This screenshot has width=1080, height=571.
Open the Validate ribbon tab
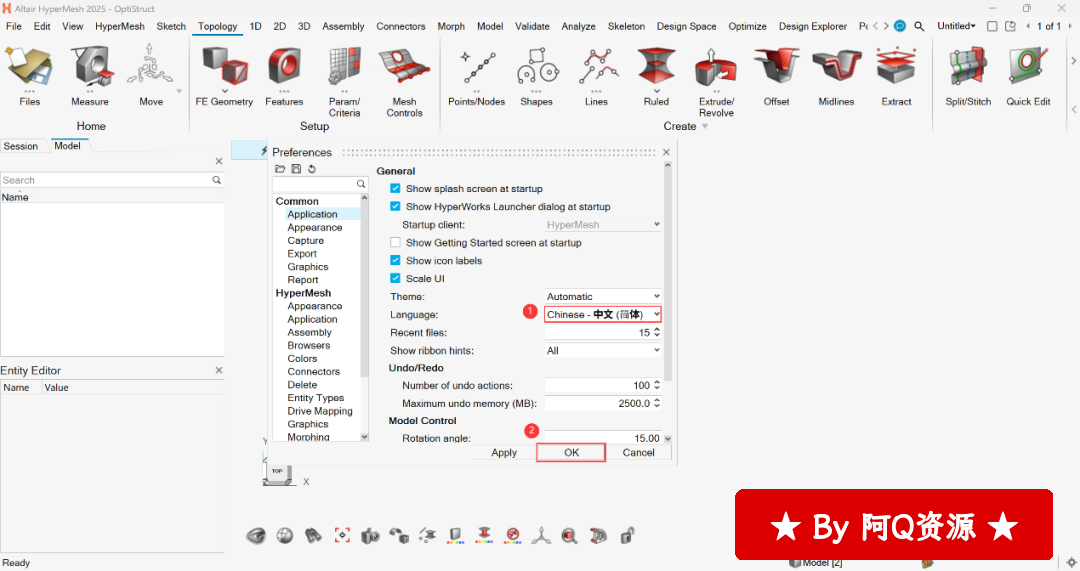point(532,26)
